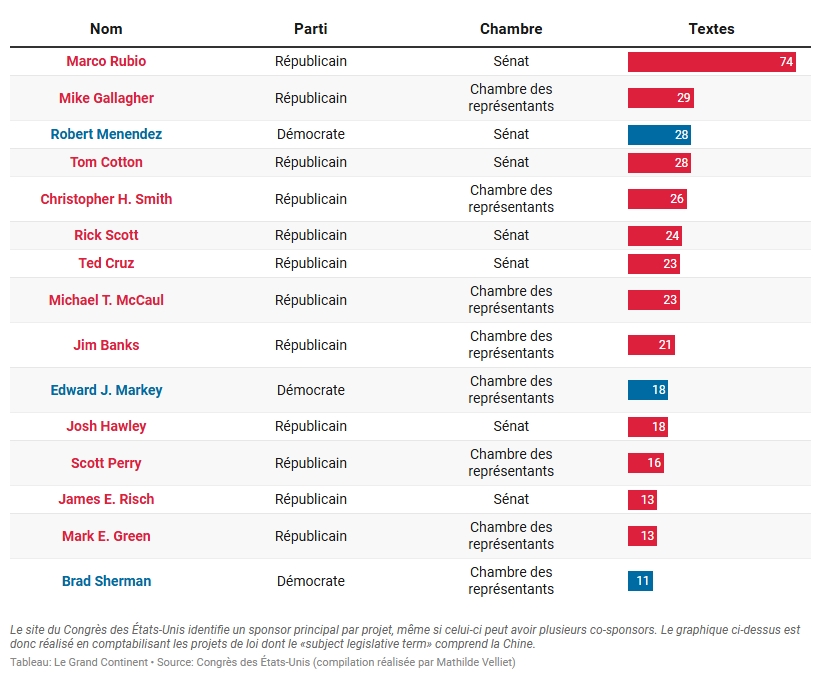
Task: Sort by the Textes column header
Action: (711, 29)
